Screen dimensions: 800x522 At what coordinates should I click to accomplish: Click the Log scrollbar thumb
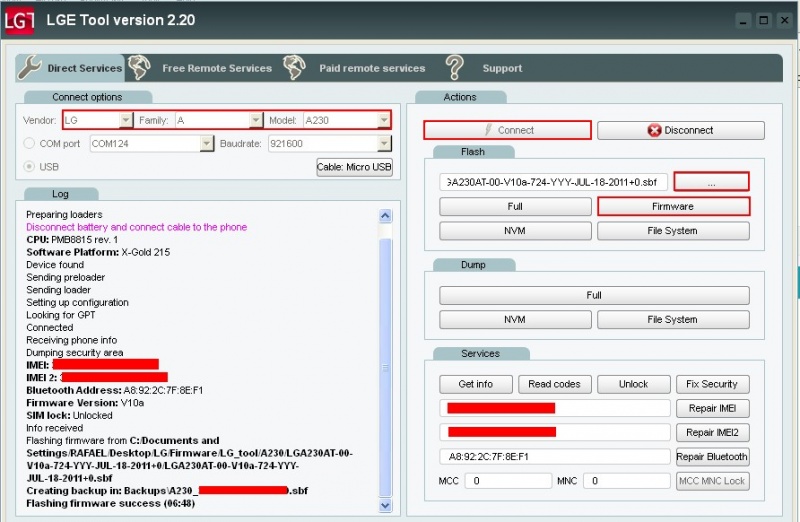385,366
